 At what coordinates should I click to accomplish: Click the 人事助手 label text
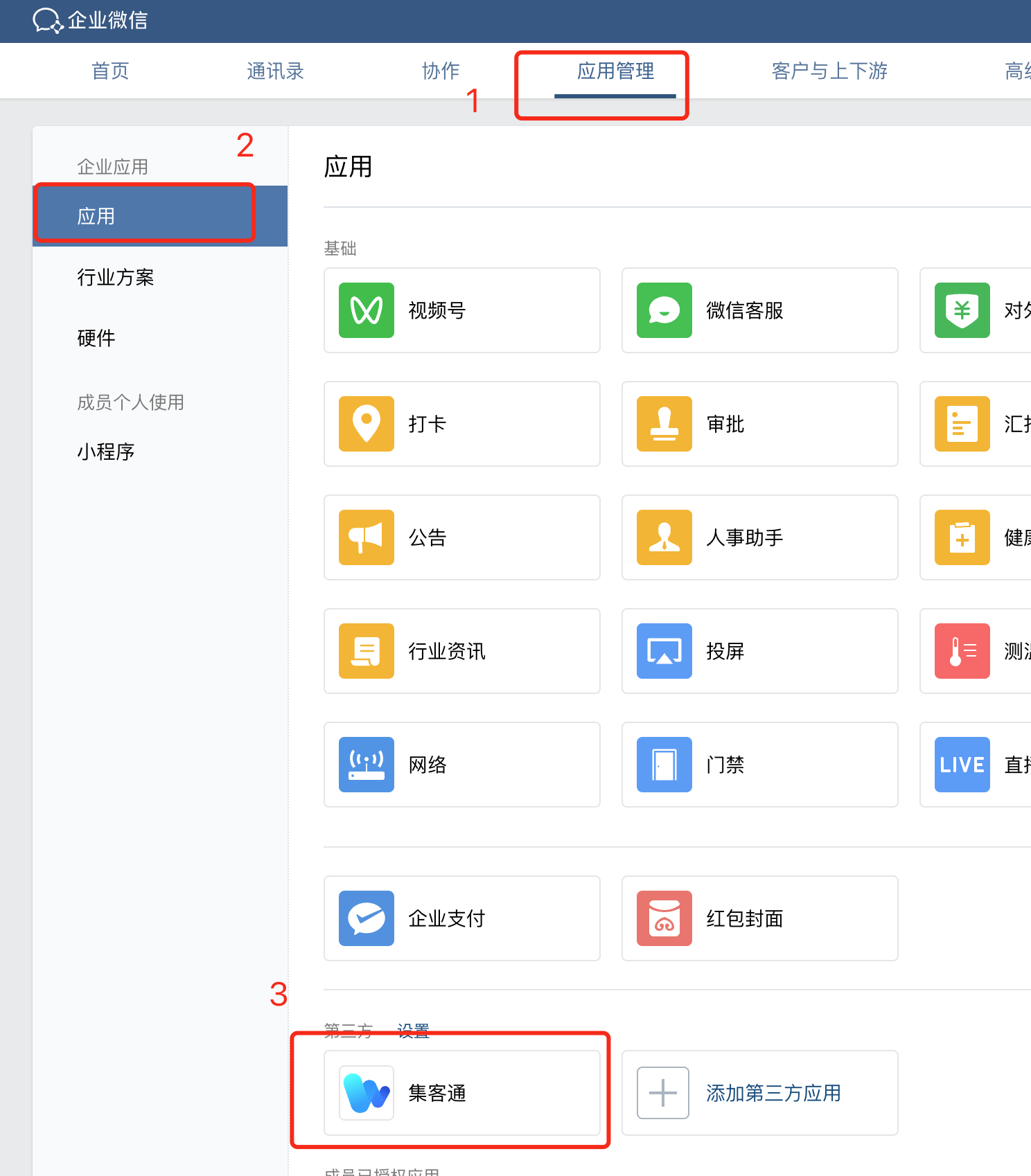(x=745, y=537)
